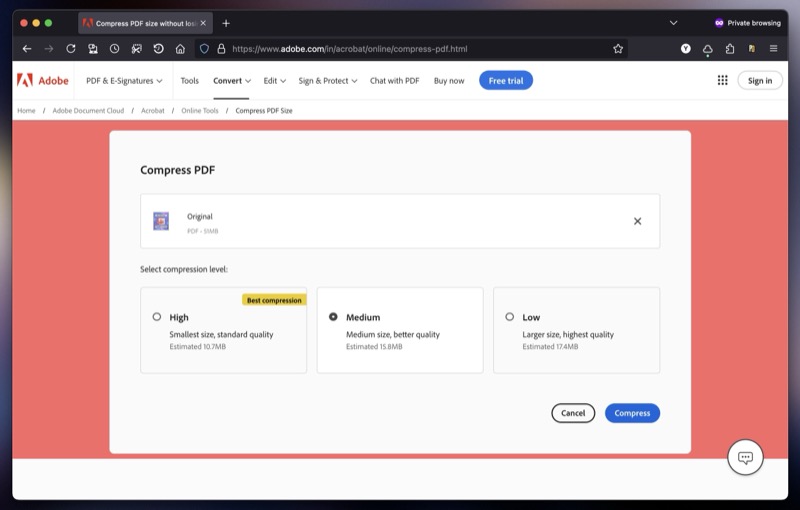The width and height of the screenshot is (800, 510).
Task: Click the Original PDF thumbnail
Action: (161, 221)
